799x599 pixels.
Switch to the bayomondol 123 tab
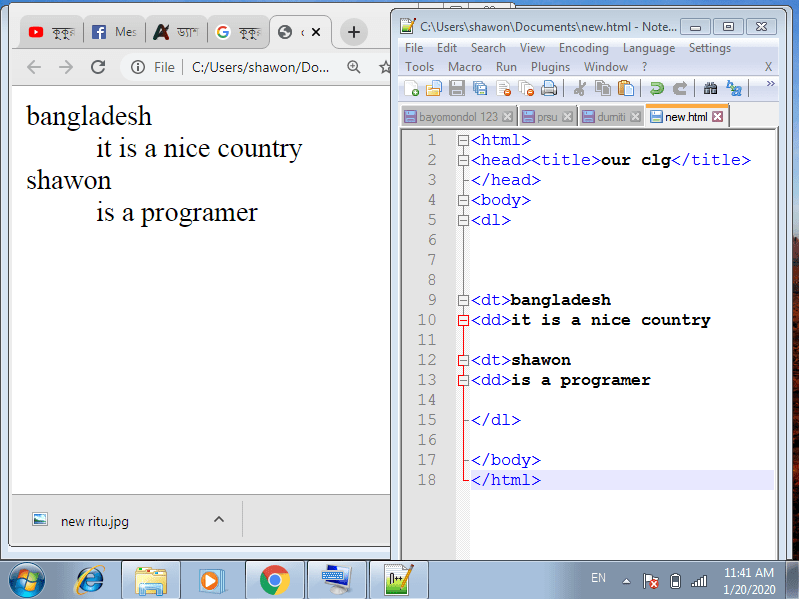click(458, 117)
